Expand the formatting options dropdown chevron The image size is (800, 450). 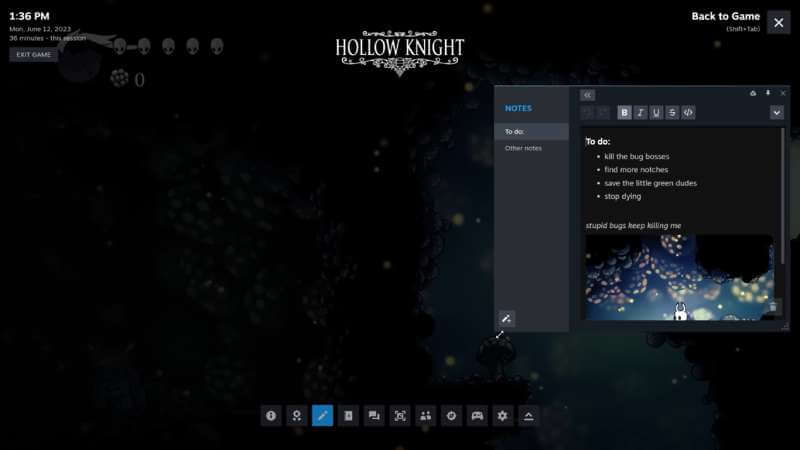(x=776, y=113)
